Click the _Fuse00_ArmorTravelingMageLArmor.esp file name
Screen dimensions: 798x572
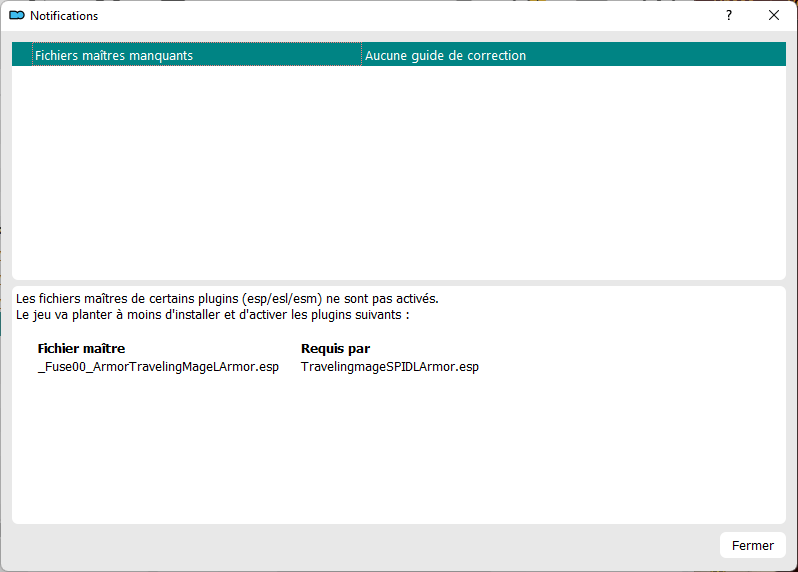point(157,367)
